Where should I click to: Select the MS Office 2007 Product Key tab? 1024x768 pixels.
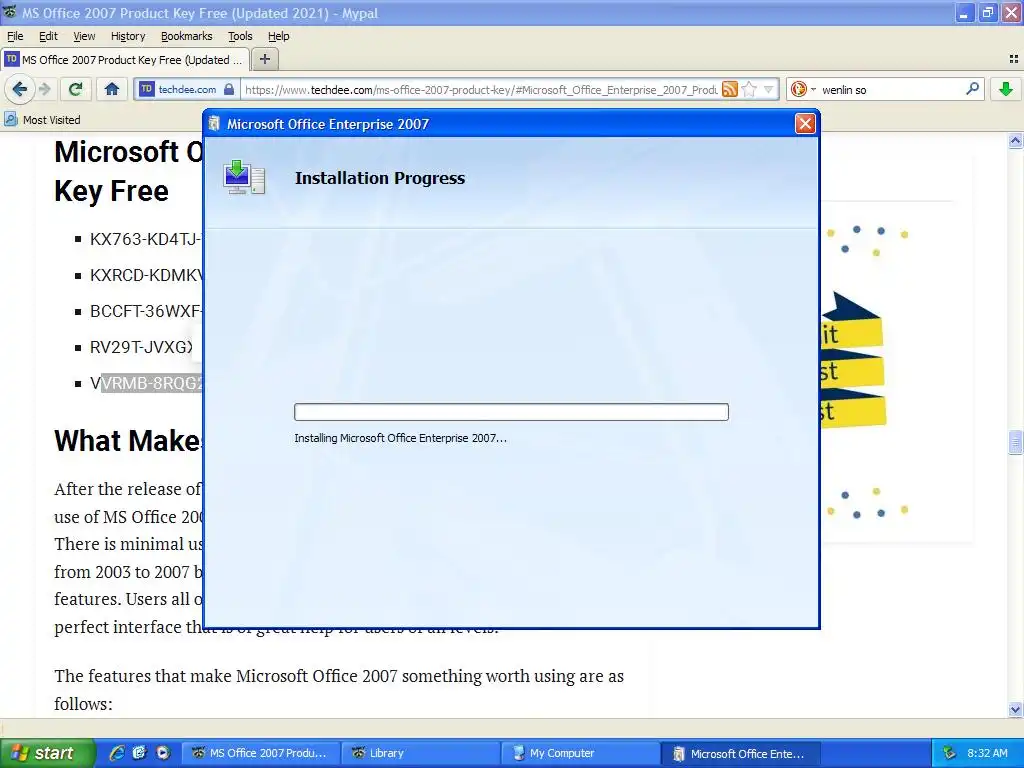(125, 59)
